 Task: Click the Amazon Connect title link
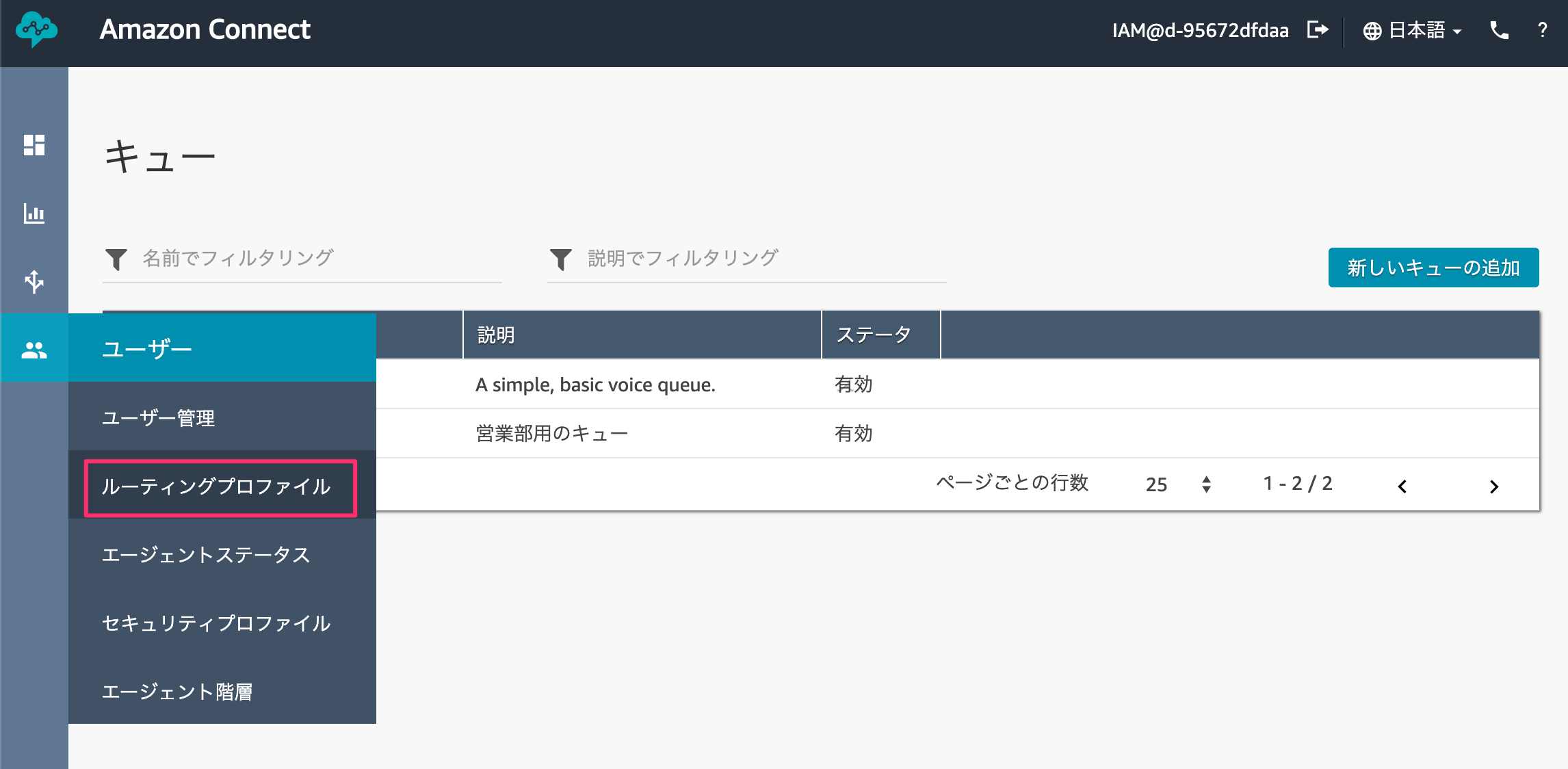tap(205, 29)
